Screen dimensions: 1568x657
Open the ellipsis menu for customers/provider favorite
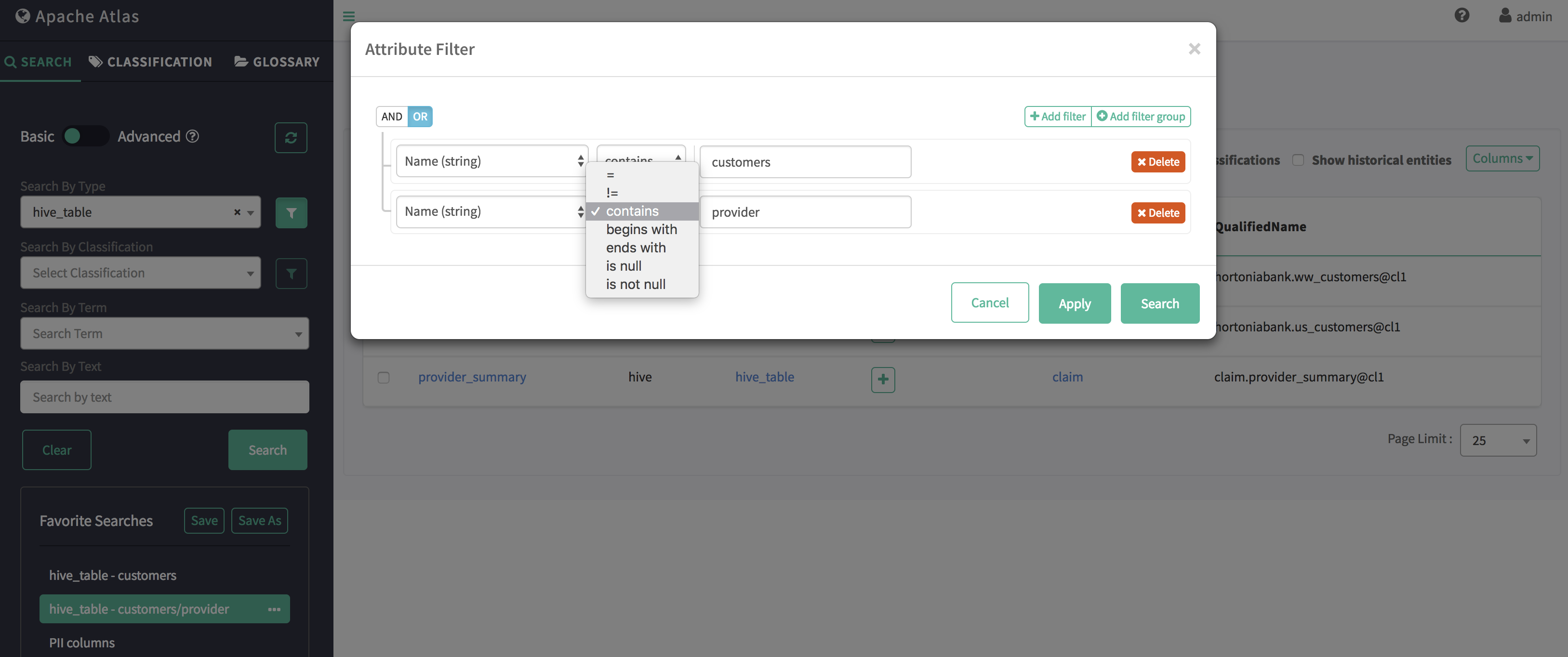[x=274, y=609]
